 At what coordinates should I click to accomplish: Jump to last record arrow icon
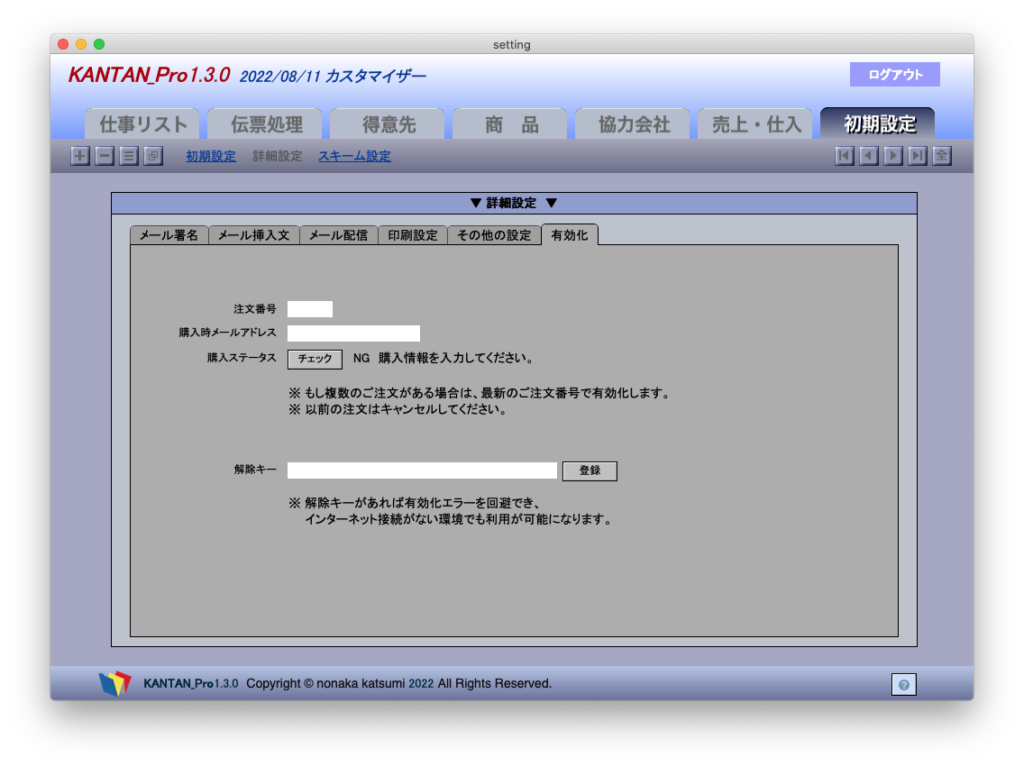pyautogui.click(x=917, y=156)
